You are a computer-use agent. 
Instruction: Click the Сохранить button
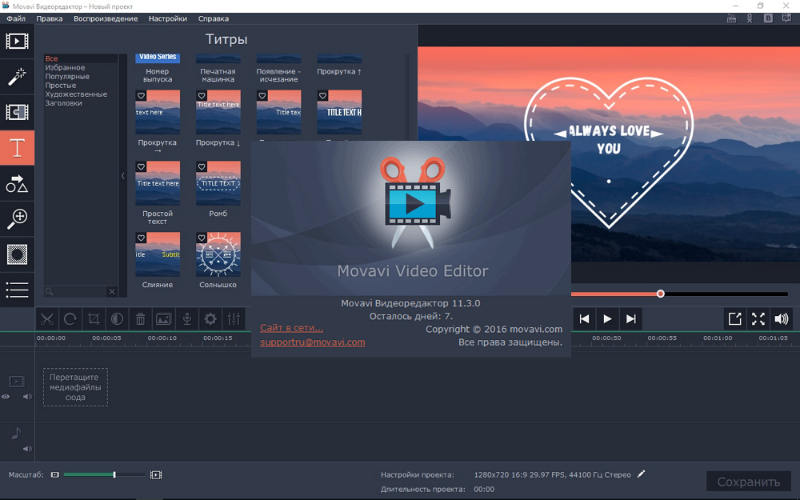pyautogui.click(x=748, y=482)
